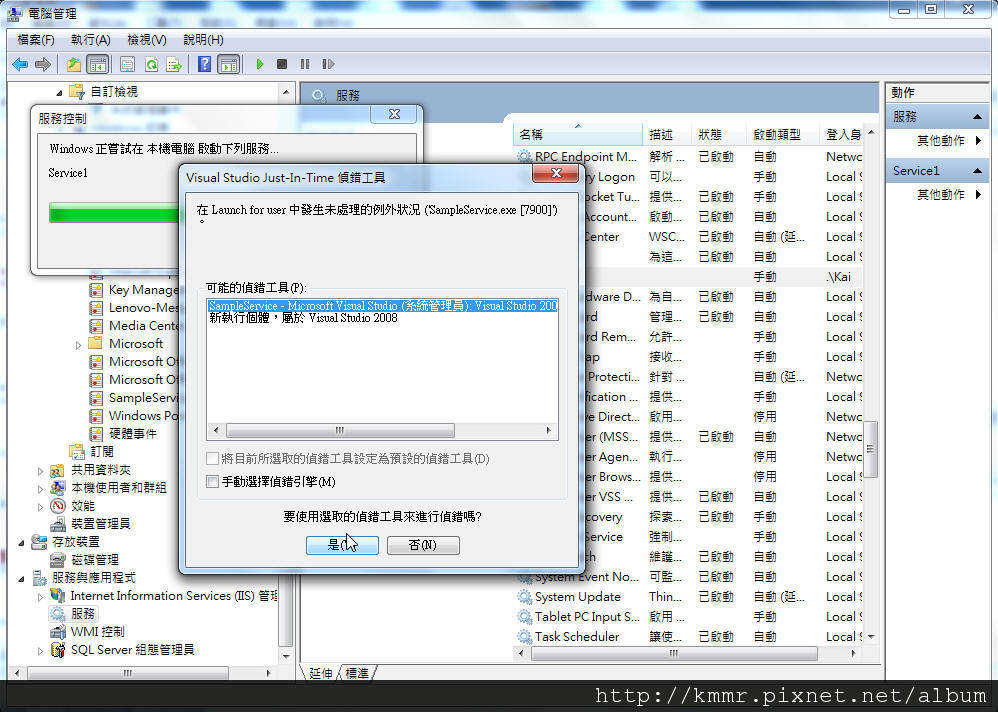
Task: Expand the 共用資料夾 tree node
Action: point(40,471)
